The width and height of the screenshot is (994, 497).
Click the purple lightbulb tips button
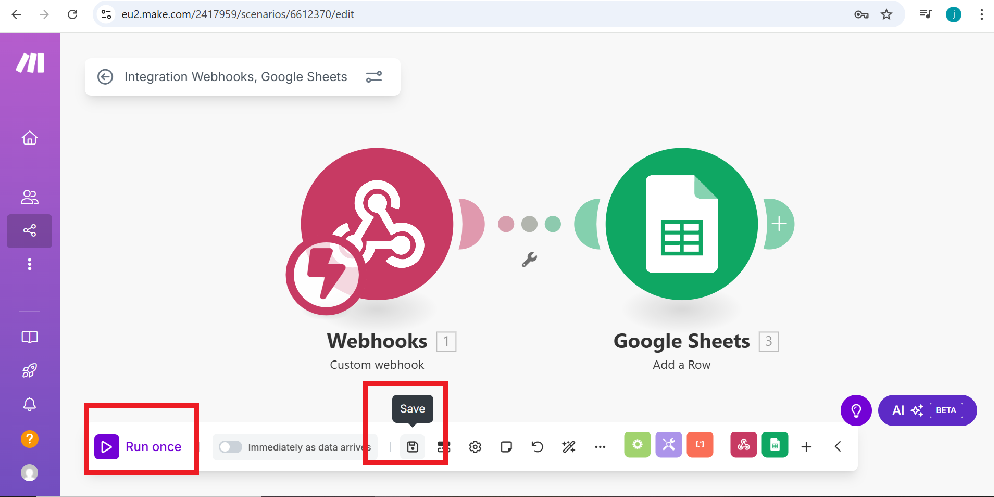click(856, 410)
